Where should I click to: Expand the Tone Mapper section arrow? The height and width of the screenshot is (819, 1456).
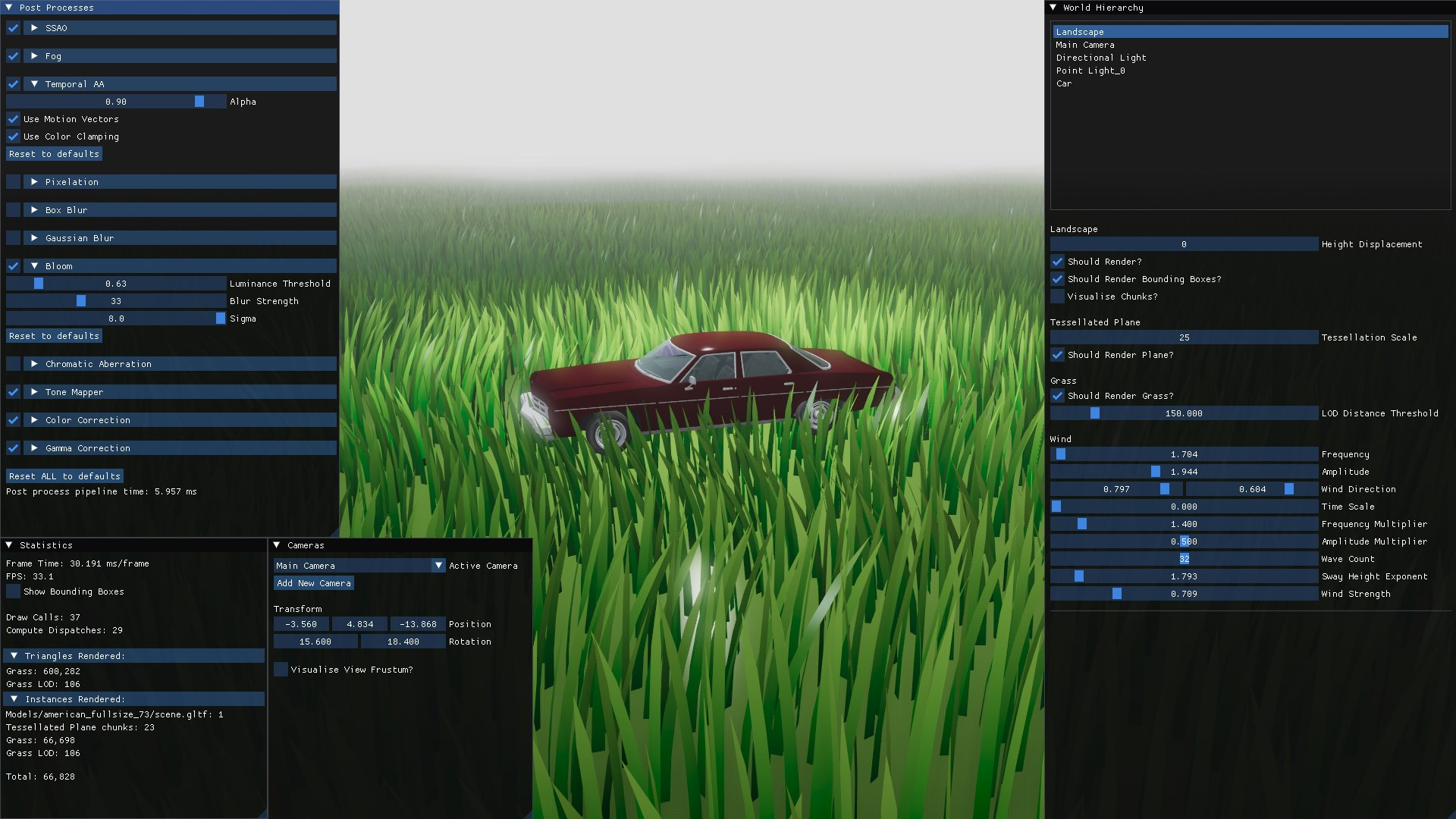pyautogui.click(x=33, y=392)
